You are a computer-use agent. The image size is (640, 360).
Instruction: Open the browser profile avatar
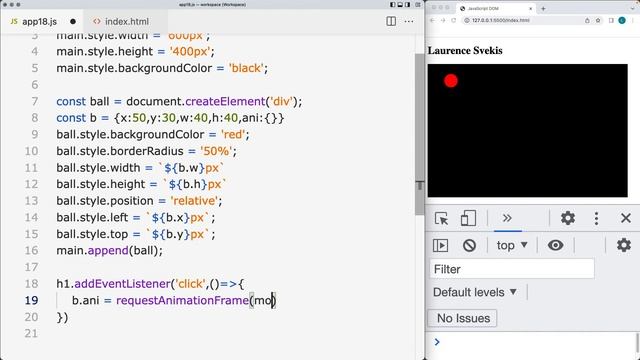coord(622,20)
